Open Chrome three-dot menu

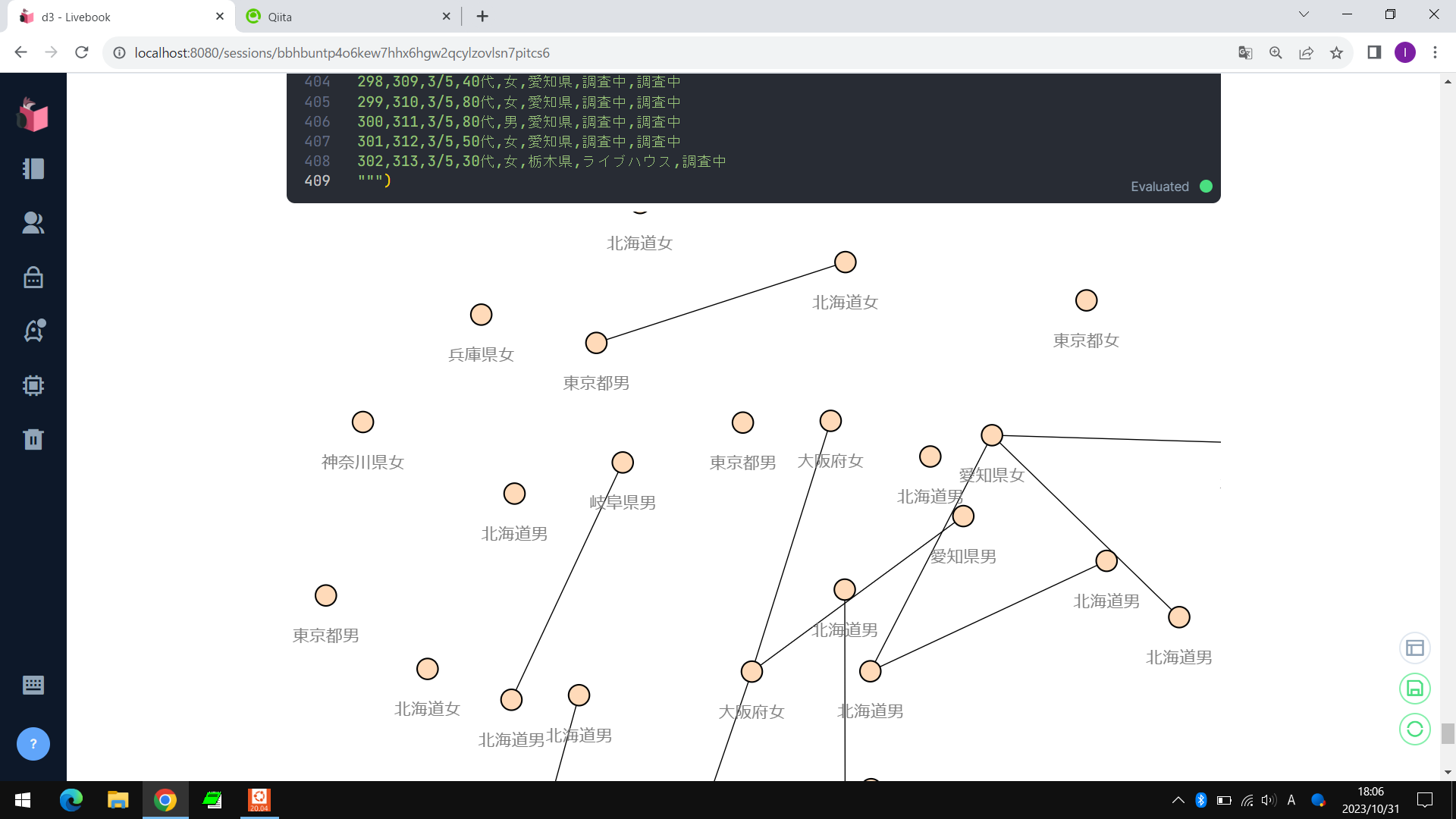coord(1435,52)
